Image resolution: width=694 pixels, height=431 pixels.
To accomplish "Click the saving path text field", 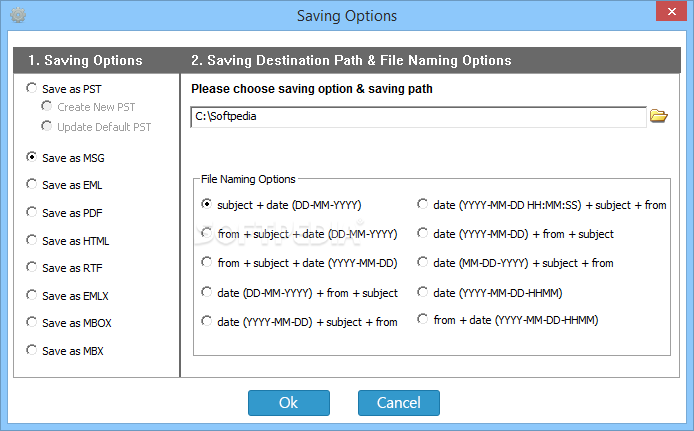I will coord(418,117).
